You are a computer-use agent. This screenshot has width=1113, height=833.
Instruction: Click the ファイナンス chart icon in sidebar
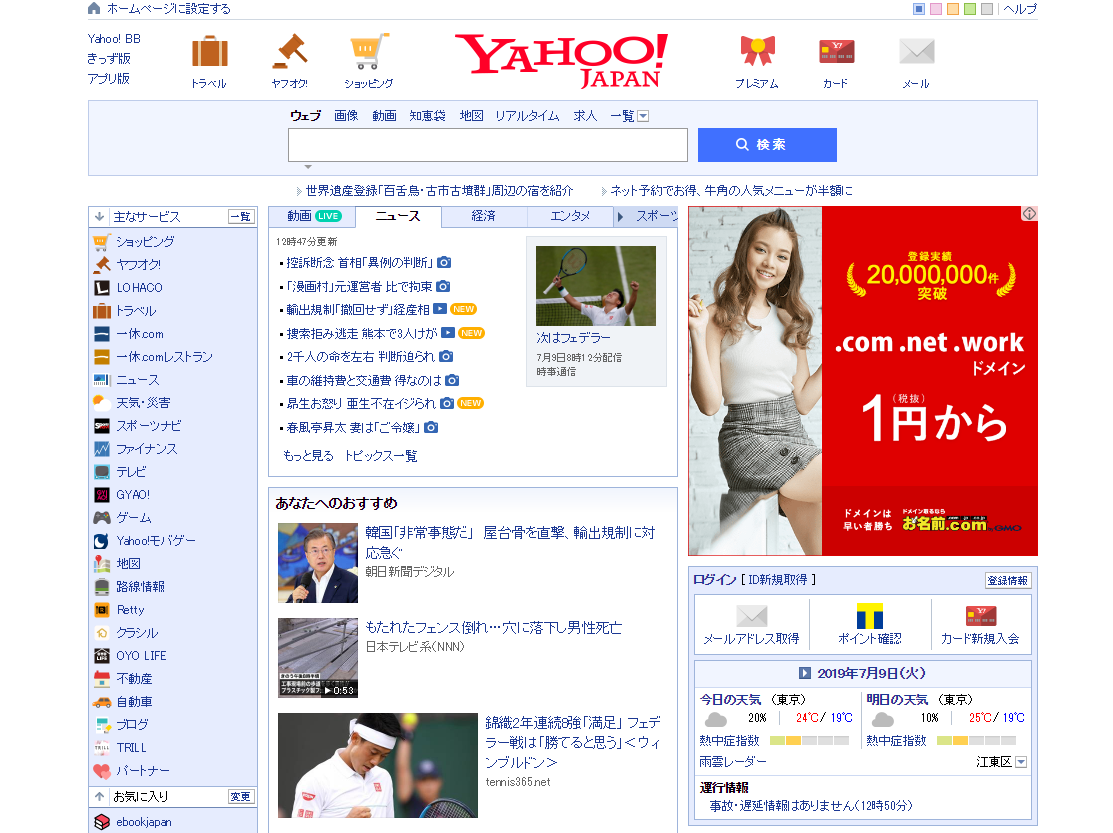click(102, 448)
